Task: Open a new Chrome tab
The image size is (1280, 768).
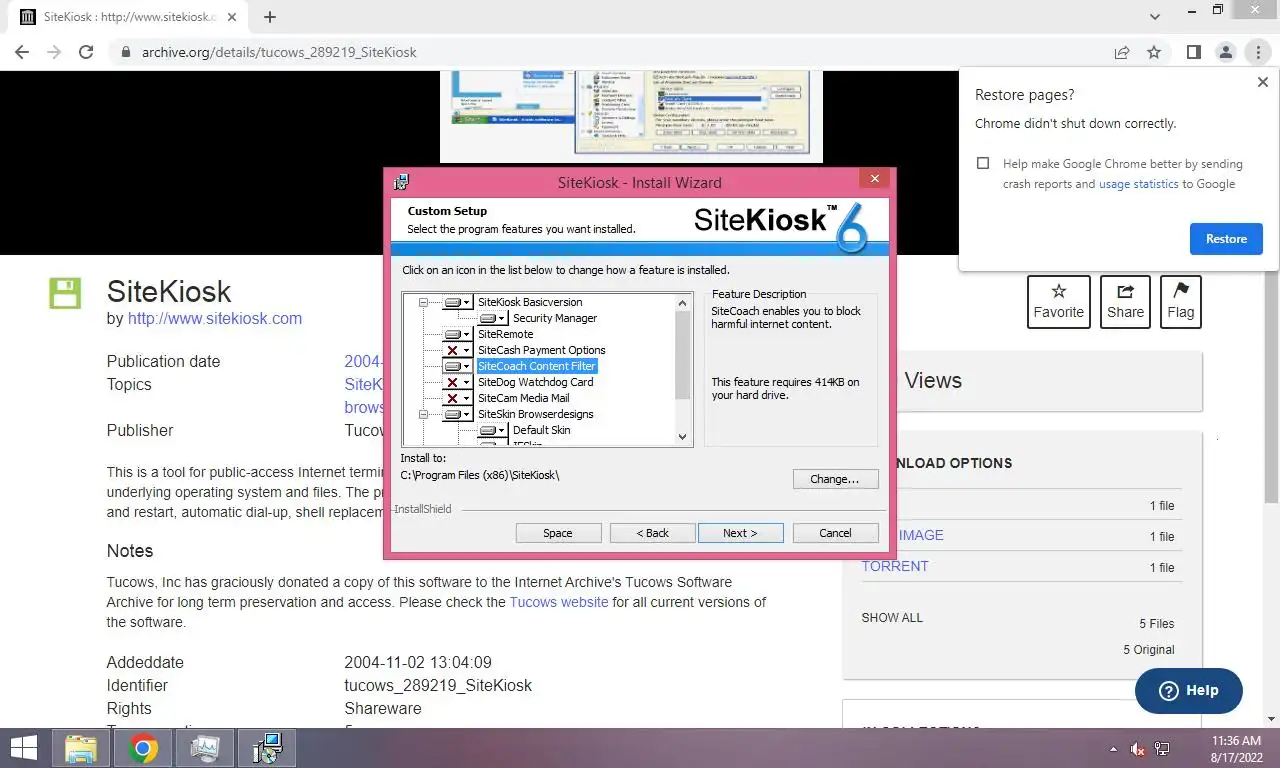Action: [270, 17]
